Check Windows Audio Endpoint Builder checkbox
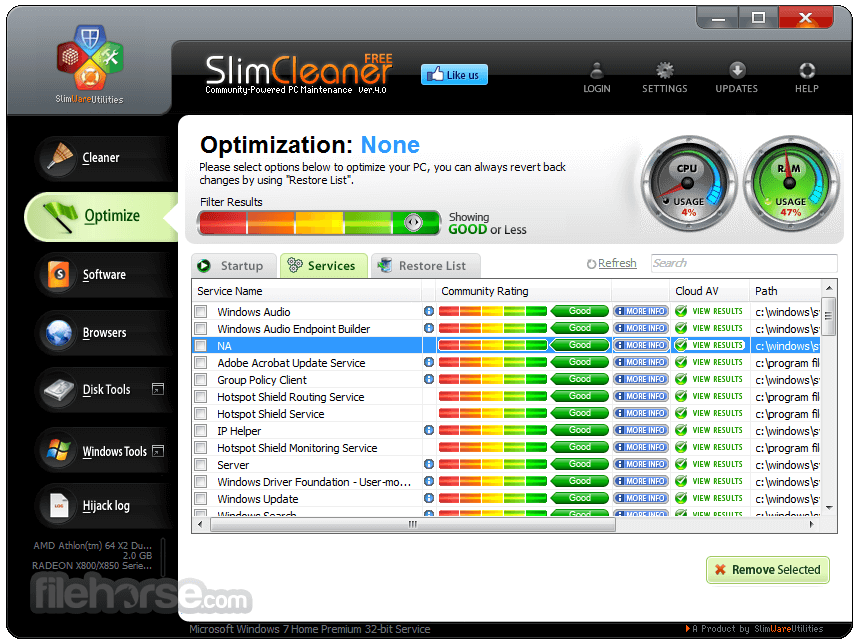This screenshot has width=859, height=644. coord(201,329)
